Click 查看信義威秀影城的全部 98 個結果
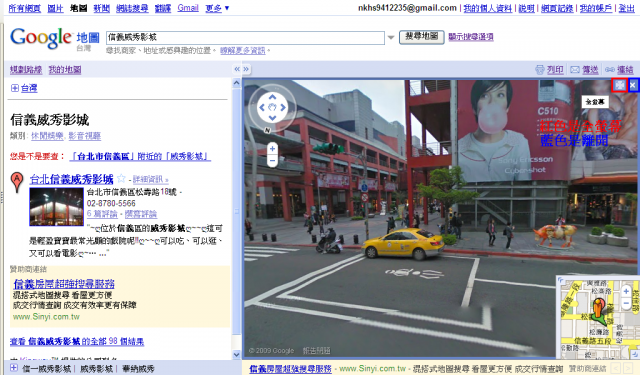This screenshot has width=640, height=375. tap(77, 342)
